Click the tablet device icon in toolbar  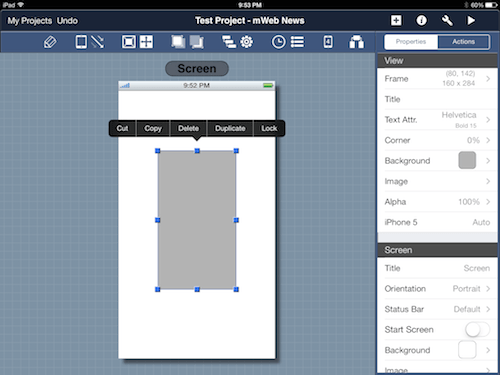81,42
